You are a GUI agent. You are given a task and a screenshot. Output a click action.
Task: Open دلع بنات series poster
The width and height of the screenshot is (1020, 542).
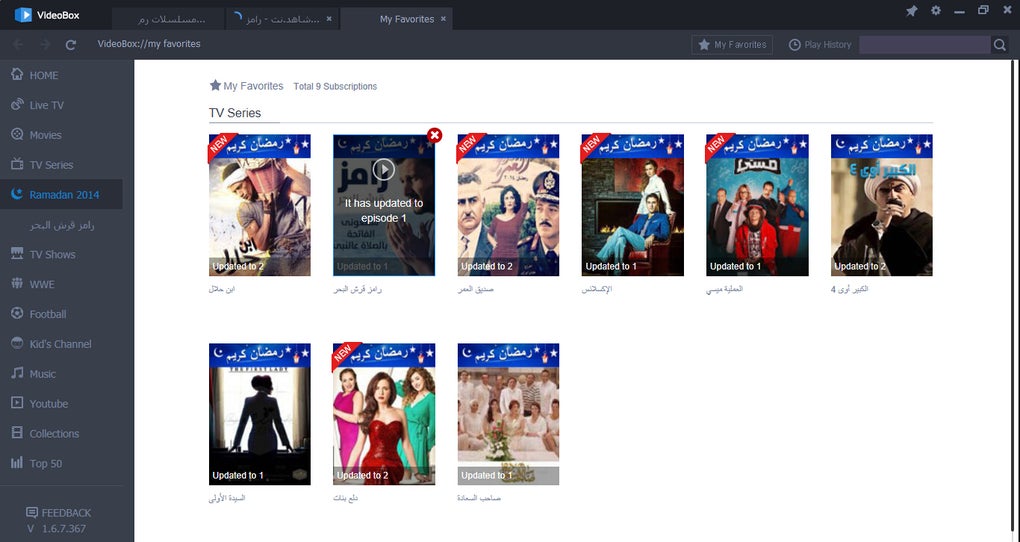[x=384, y=414]
